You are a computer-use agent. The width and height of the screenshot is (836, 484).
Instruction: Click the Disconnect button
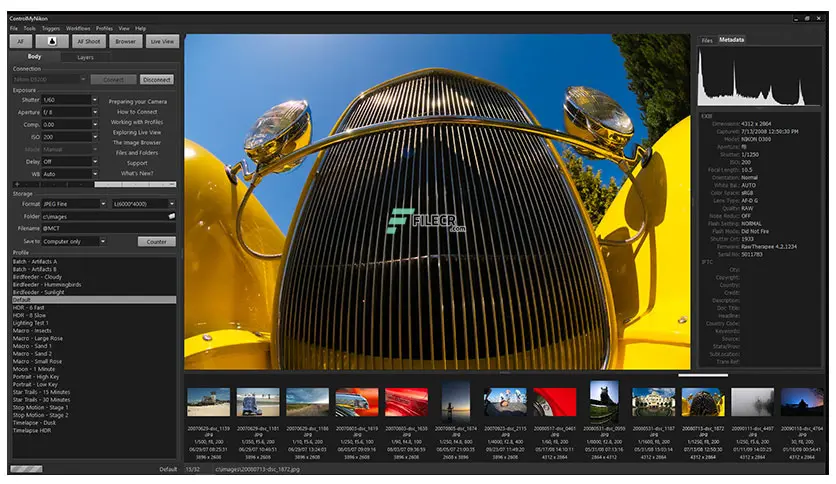pyautogui.click(x=157, y=79)
